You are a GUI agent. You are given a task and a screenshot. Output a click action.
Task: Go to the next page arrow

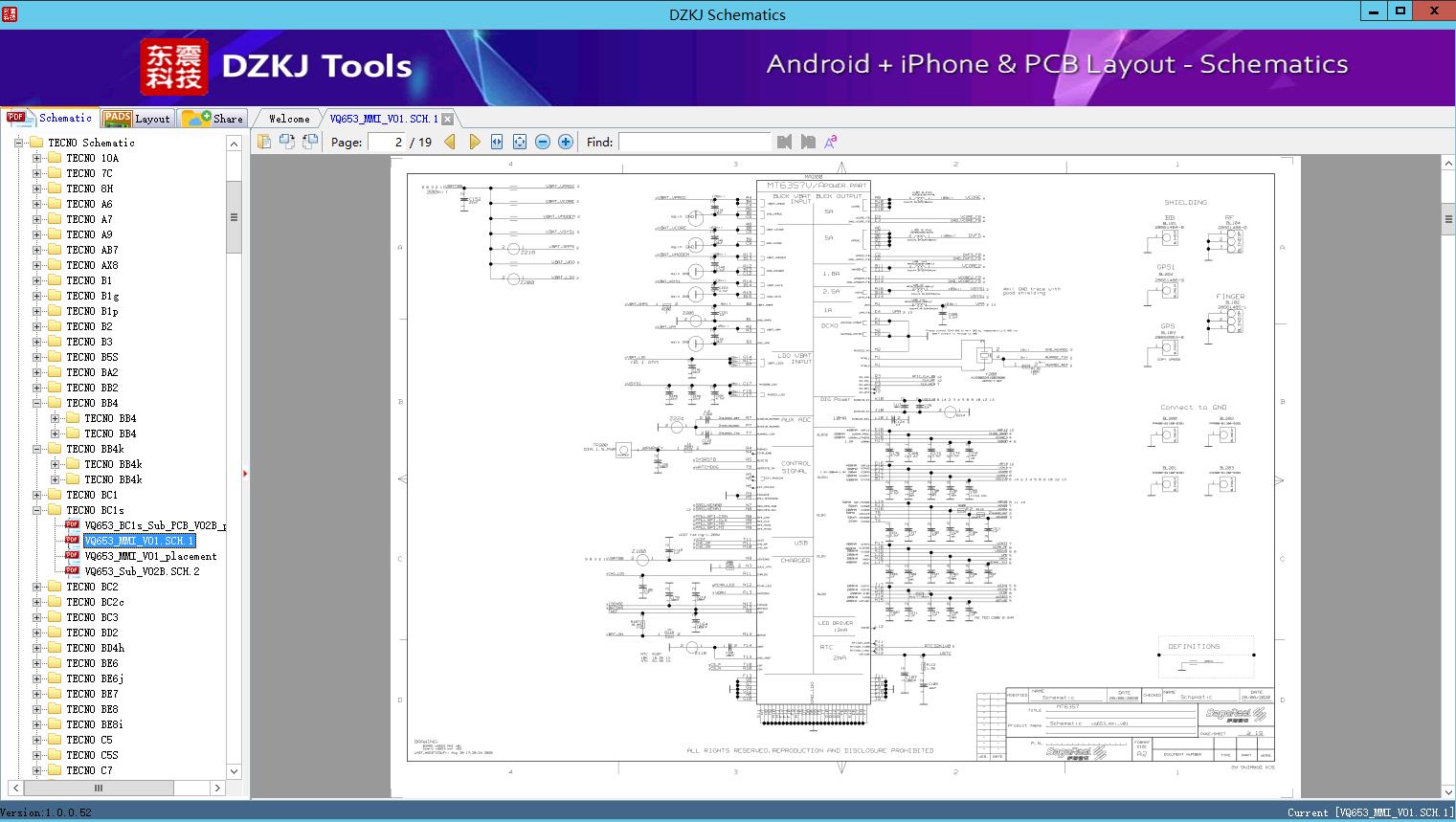tap(474, 142)
